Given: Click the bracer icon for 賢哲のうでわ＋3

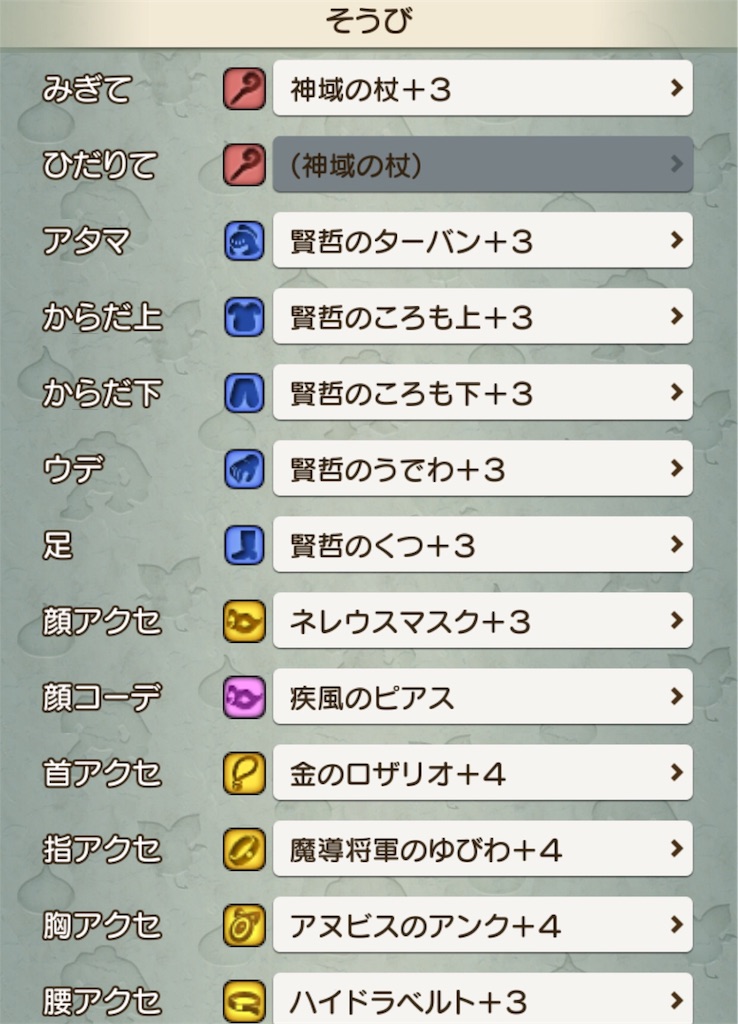Looking at the screenshot, I should click(244, 468).
